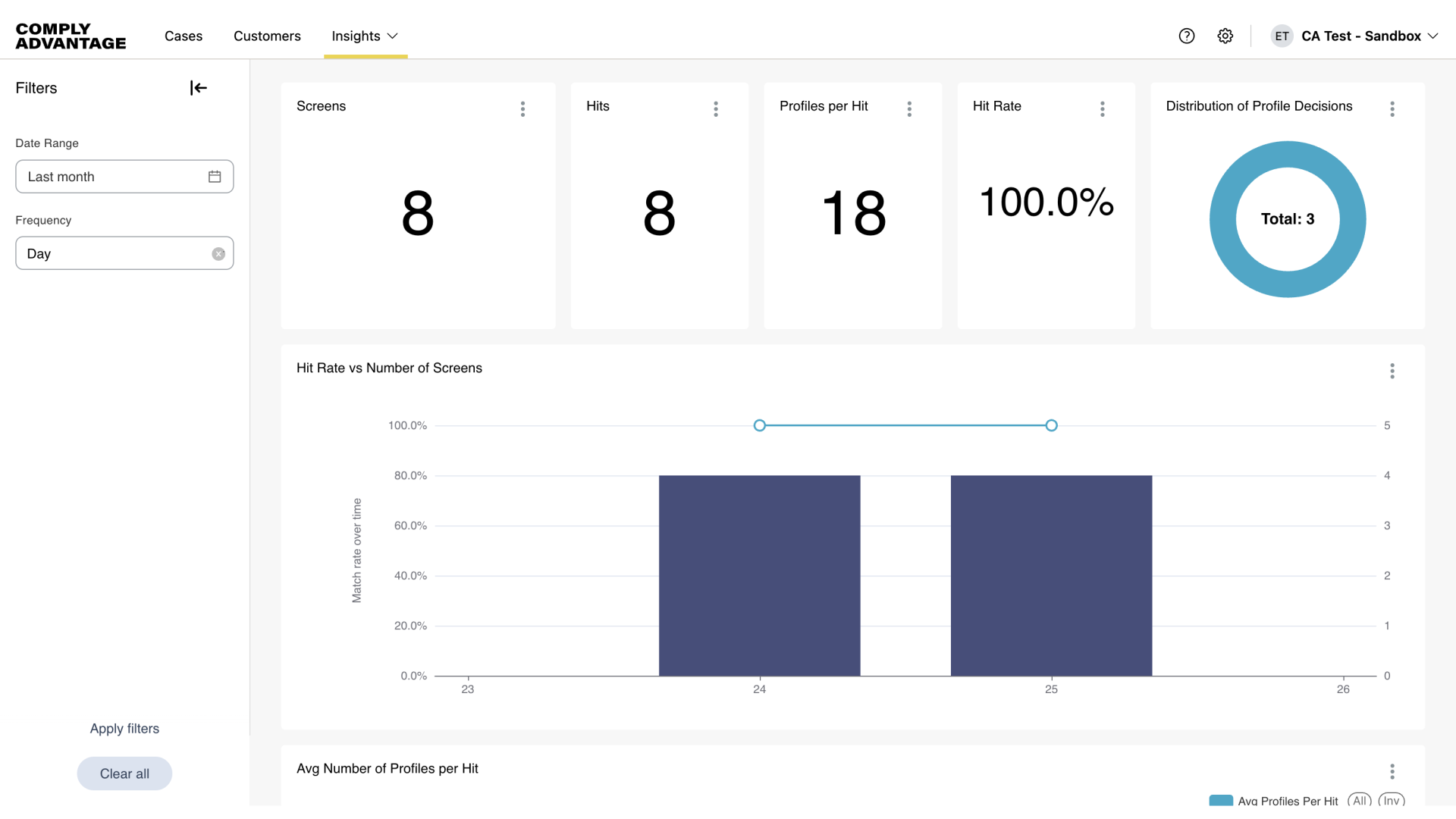1456x819 pixels.
Task: Apply the selected filters
Action: coord(124,728)
